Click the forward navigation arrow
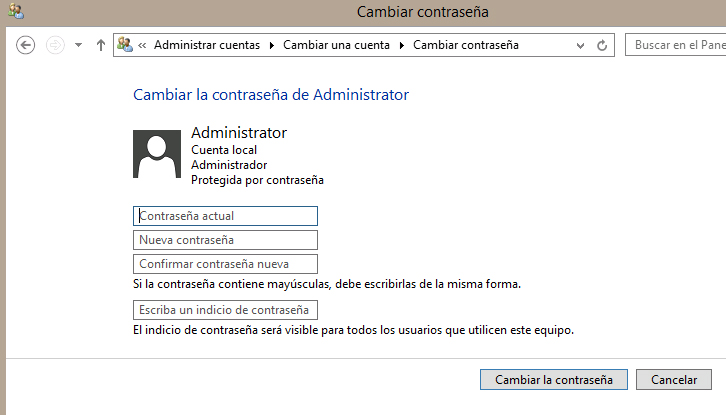Image resolution: width=726 pixels, height=415 pixels. (x=55, y=45)
